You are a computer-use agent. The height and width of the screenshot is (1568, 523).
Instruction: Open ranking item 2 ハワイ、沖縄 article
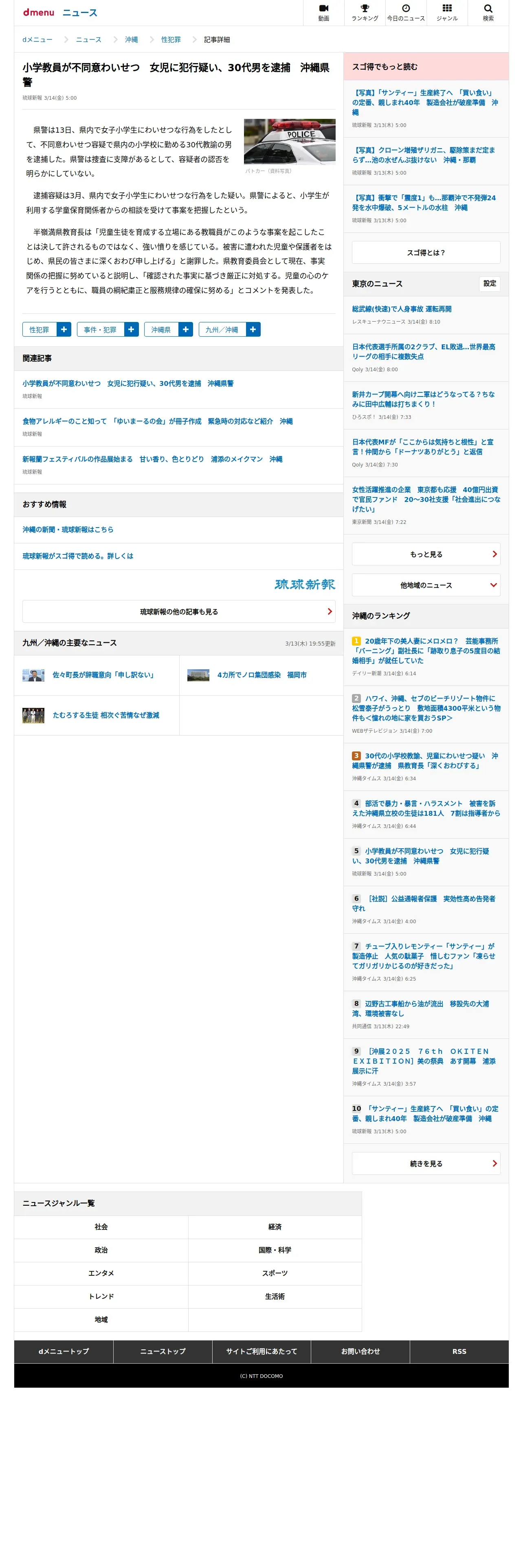point(426,708)
